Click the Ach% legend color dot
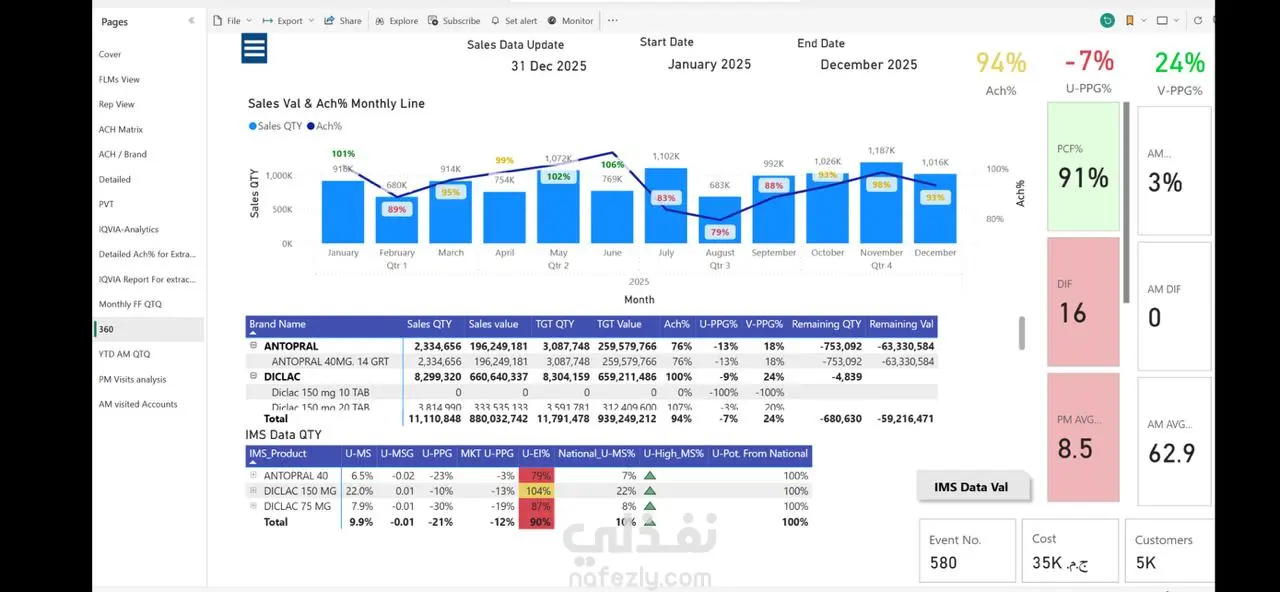The width and height of the screenshot is (1280, 592). (310, 126)
